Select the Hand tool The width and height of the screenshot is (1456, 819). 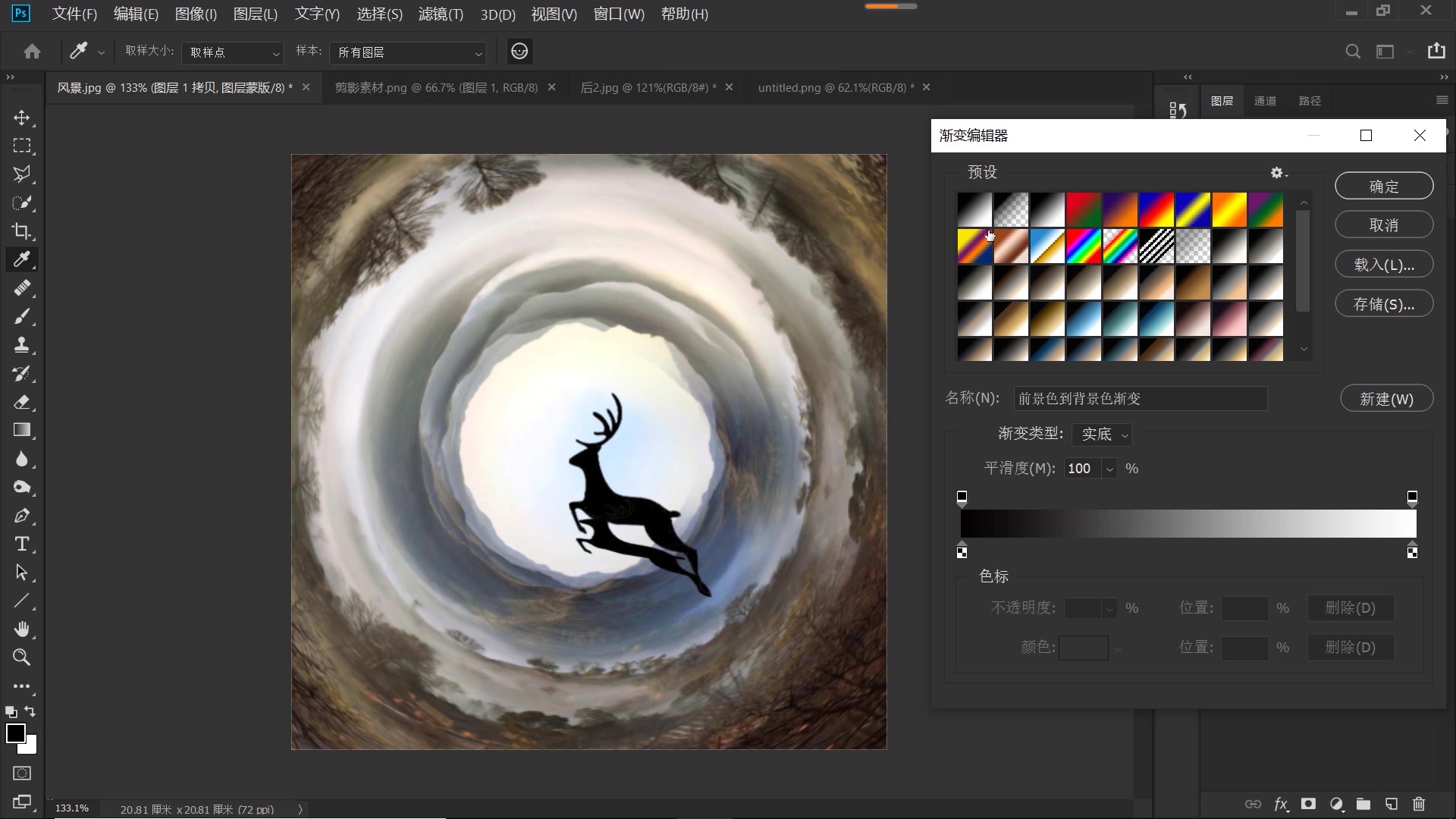pos(21,629)
